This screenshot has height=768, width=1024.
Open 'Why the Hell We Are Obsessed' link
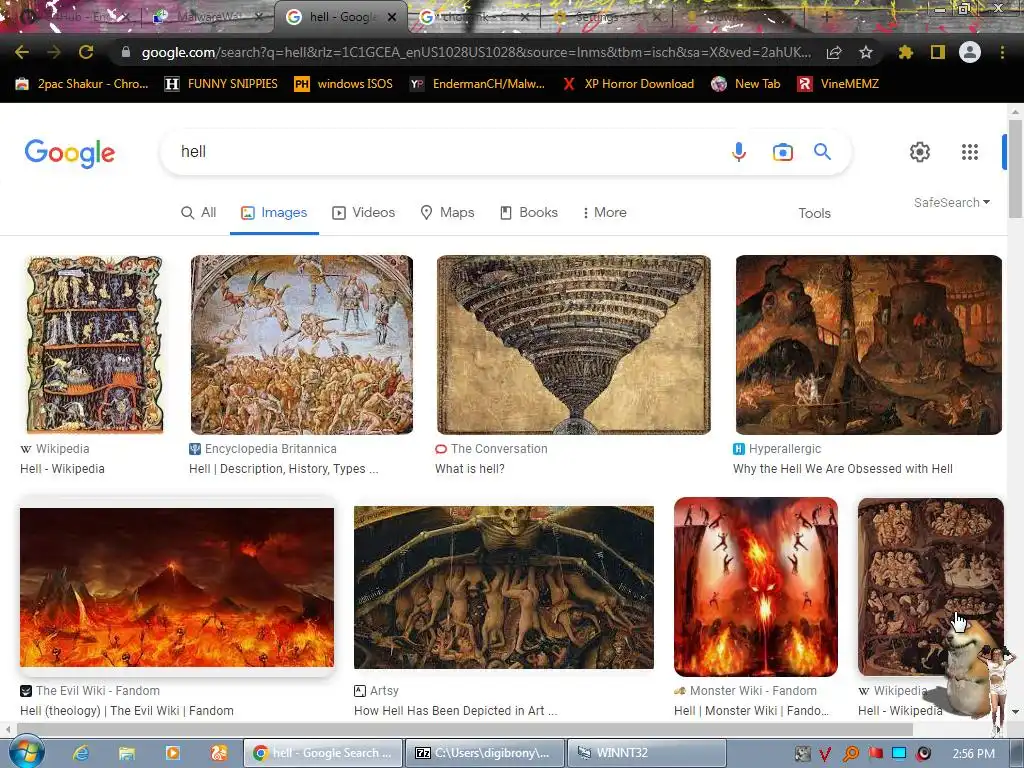tap(842, 469)
